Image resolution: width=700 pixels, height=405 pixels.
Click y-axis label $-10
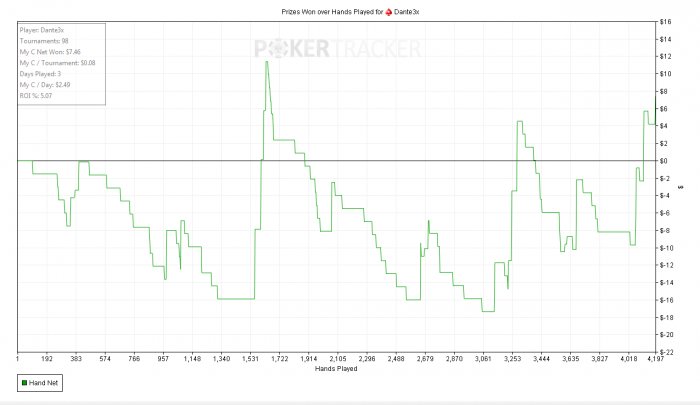pyautogui.click(x=666, y=248)
